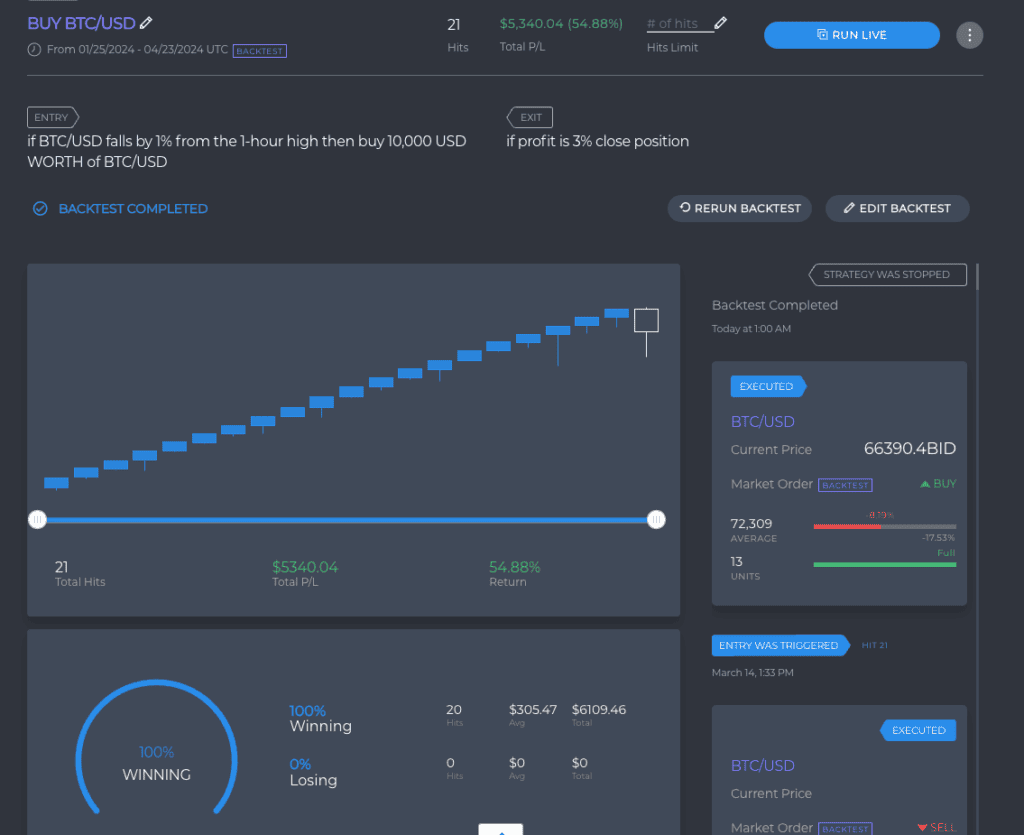
Task: Click the left chart range slider handle
Action: [37, 520]
